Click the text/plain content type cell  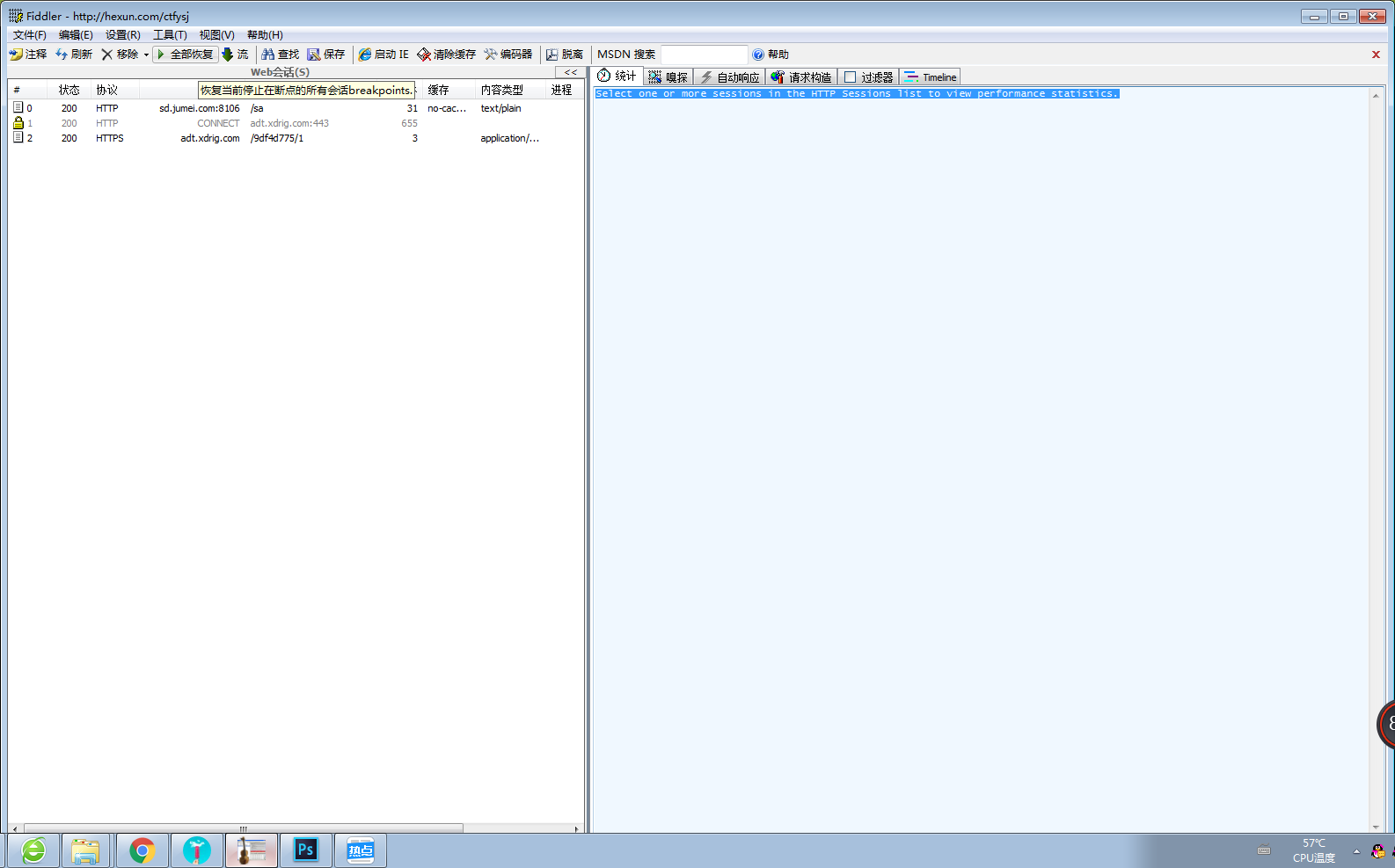[500, 108]
